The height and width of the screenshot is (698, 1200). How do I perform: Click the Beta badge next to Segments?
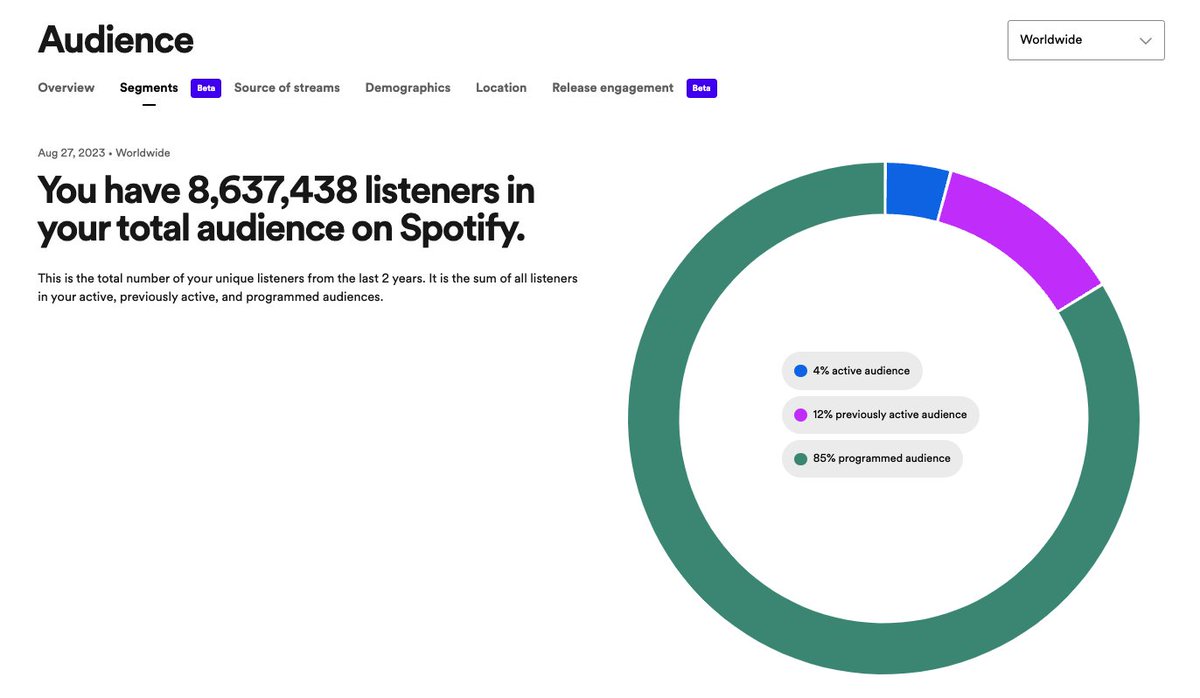[x=205, y=88]
